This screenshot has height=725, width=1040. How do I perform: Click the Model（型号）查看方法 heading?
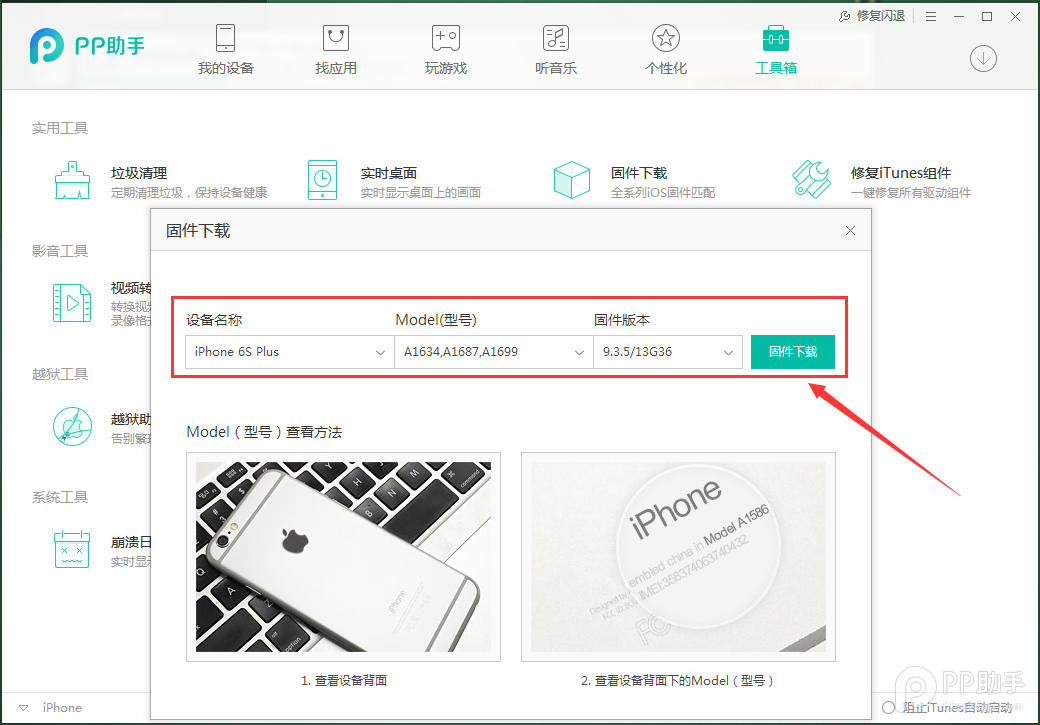(264, 432)
